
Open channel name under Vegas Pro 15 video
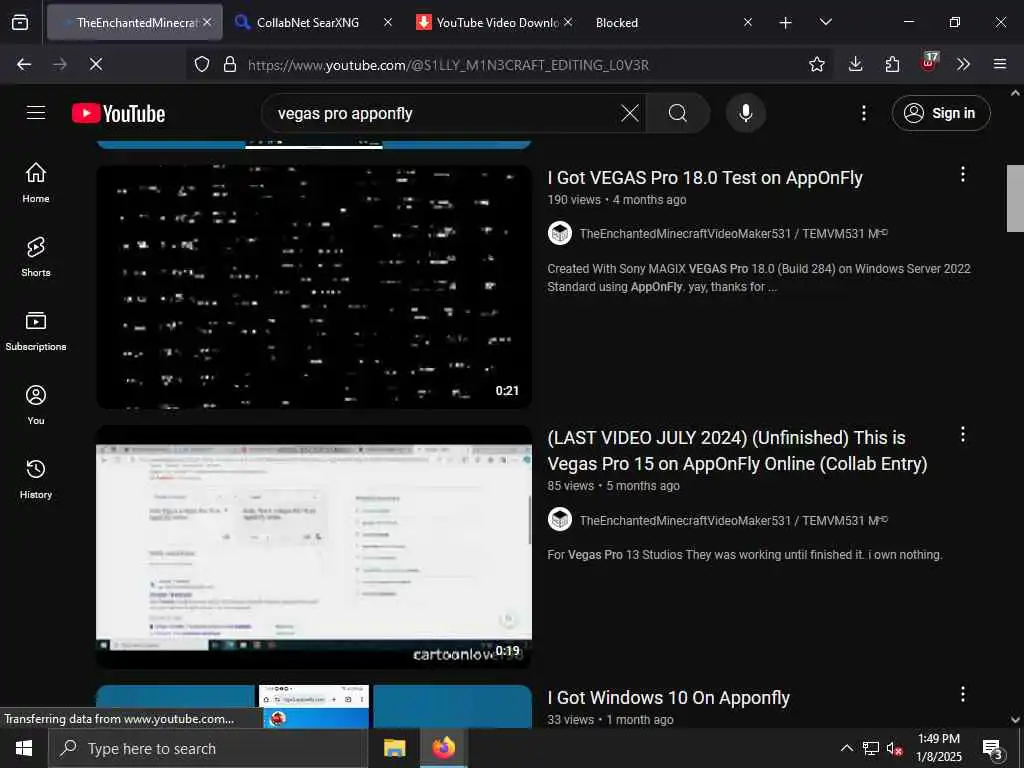(x=733, y=520)
